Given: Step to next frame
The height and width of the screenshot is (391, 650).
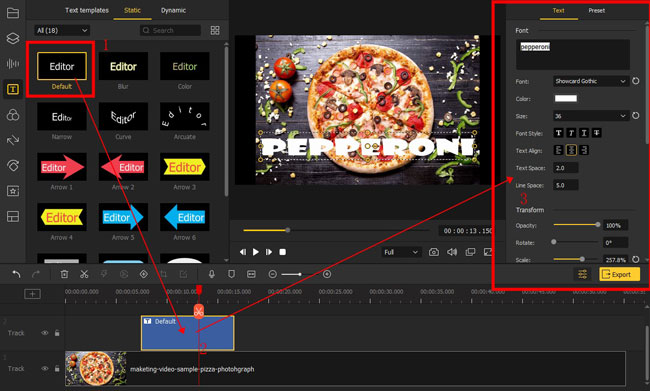Looking at the screenshot, I should pos(269,252).
